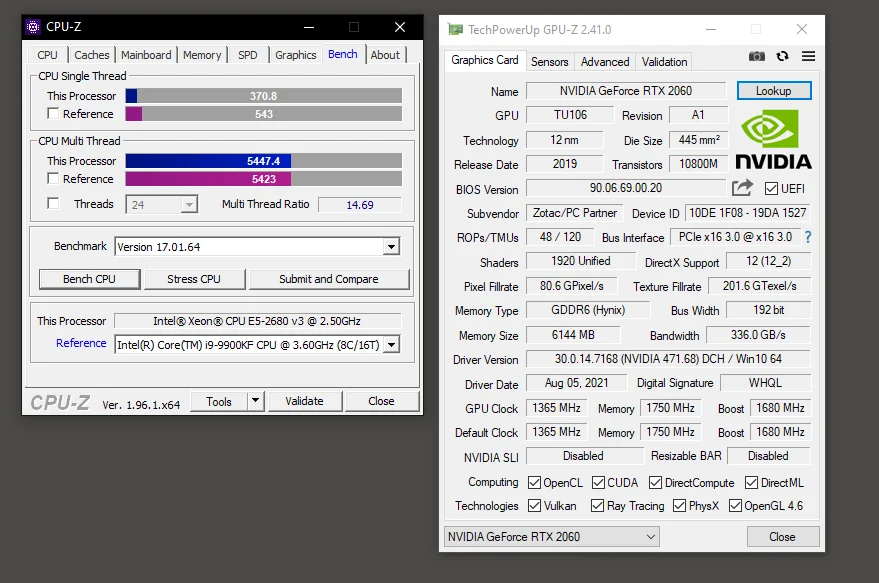Click the CPU-Z title bar app icon
This screenshot has width=879, height=583.
pos(33,26)
